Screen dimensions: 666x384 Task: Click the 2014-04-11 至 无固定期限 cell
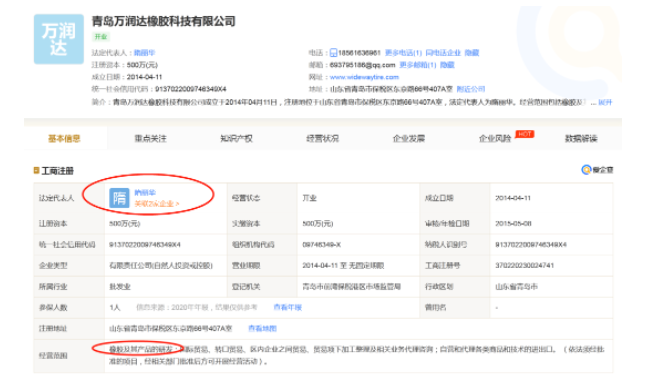pos(343,265)
